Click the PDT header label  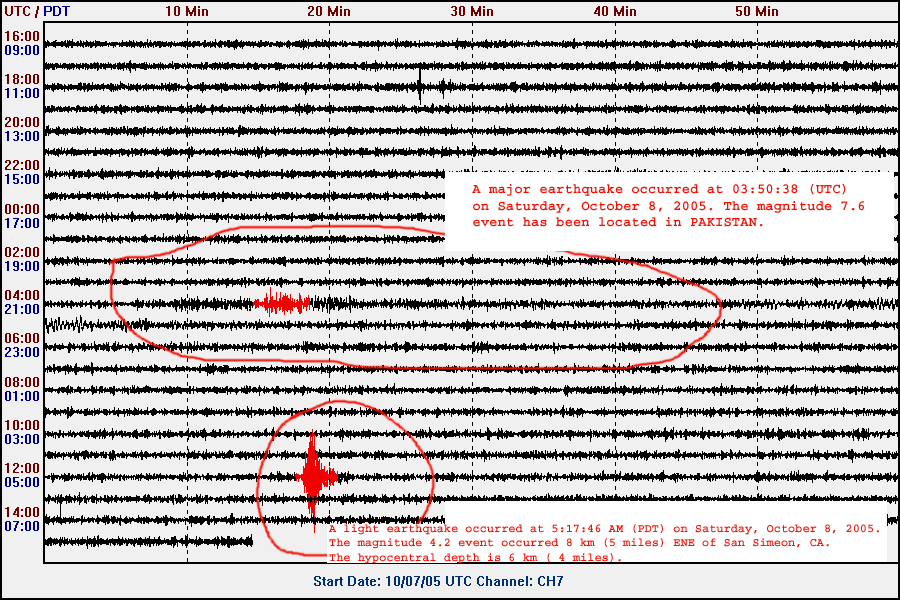(x=55, y=11)
